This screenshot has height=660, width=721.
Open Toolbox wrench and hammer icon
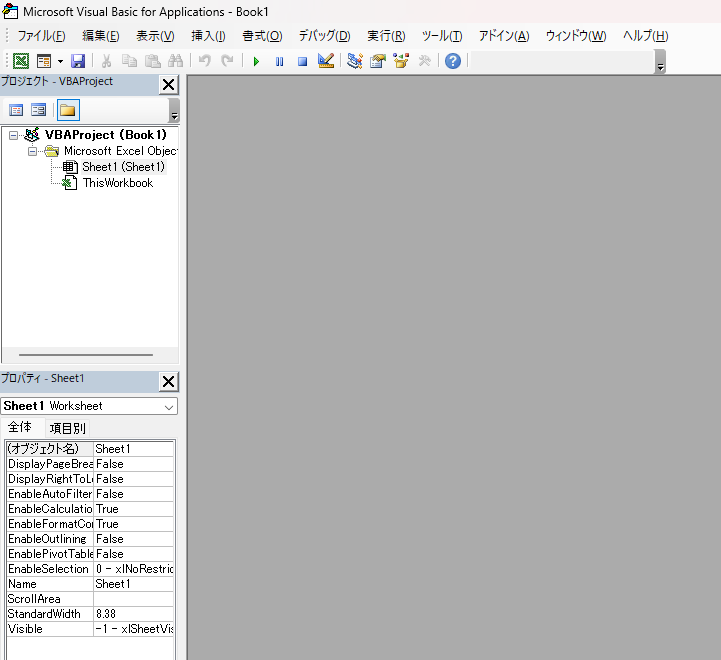pyautogui.click(x=424, y=61)
